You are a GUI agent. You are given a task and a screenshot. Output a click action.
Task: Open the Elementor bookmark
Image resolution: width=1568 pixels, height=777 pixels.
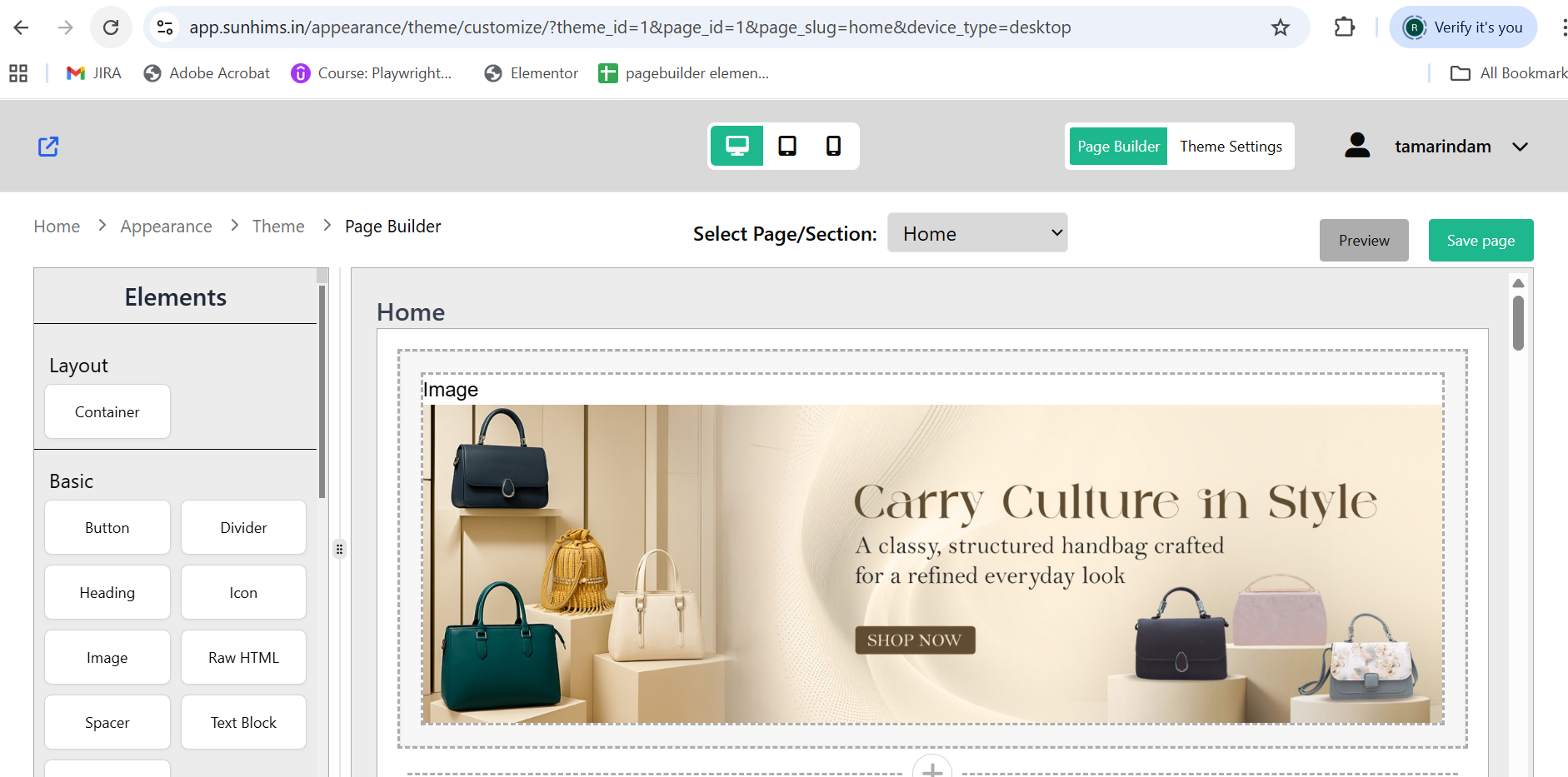coord(532,73)
